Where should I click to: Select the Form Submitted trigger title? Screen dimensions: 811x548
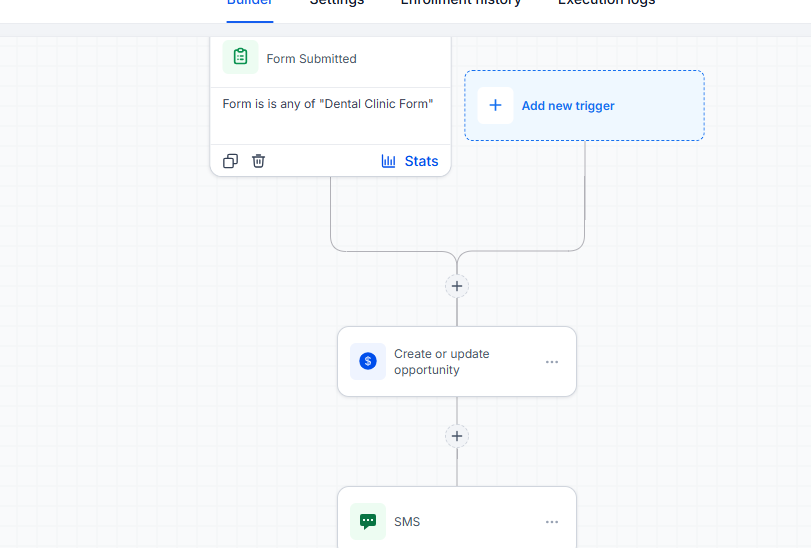(x=311, y=59)
